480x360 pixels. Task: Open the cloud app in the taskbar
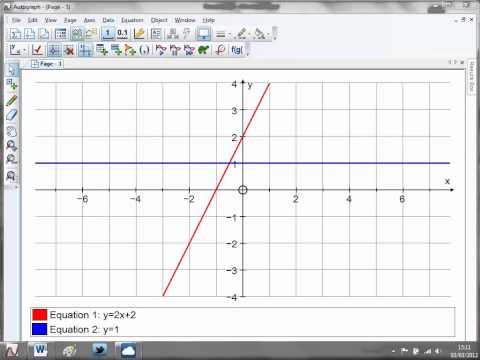pos(128,350)
